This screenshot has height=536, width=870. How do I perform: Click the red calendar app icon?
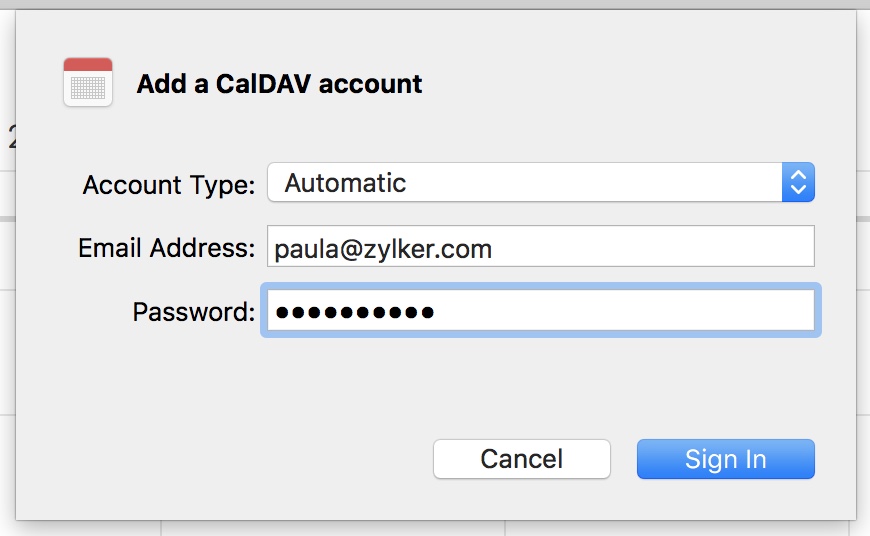pyautogui.click(x=88, y=82)
